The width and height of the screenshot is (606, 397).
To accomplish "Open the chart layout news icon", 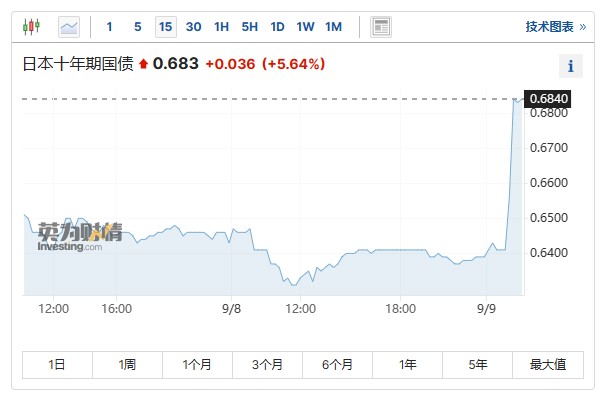I will point(381,27).
